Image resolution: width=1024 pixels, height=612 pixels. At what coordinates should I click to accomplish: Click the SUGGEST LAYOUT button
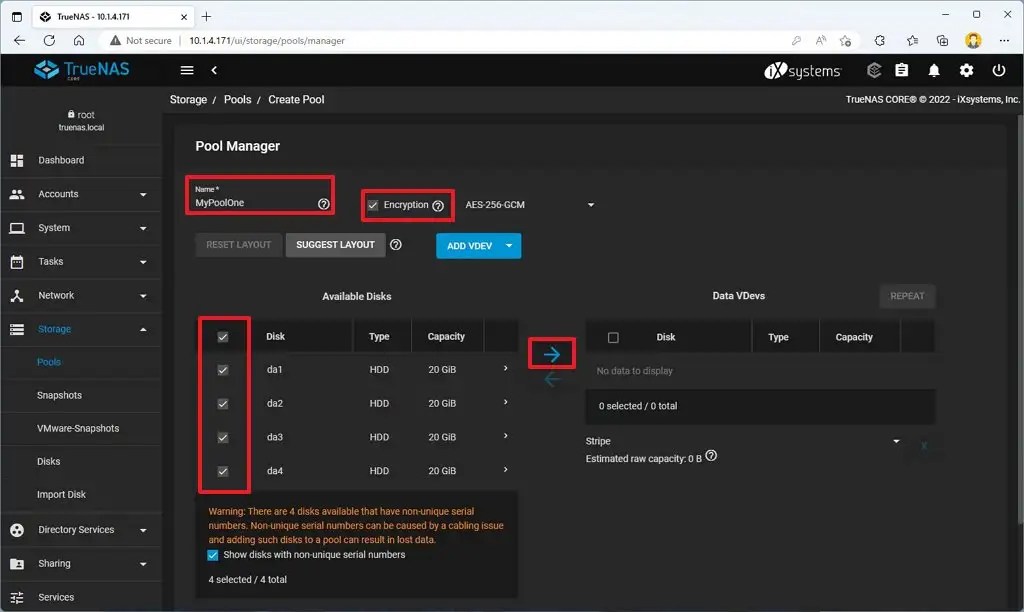point(335,245)
